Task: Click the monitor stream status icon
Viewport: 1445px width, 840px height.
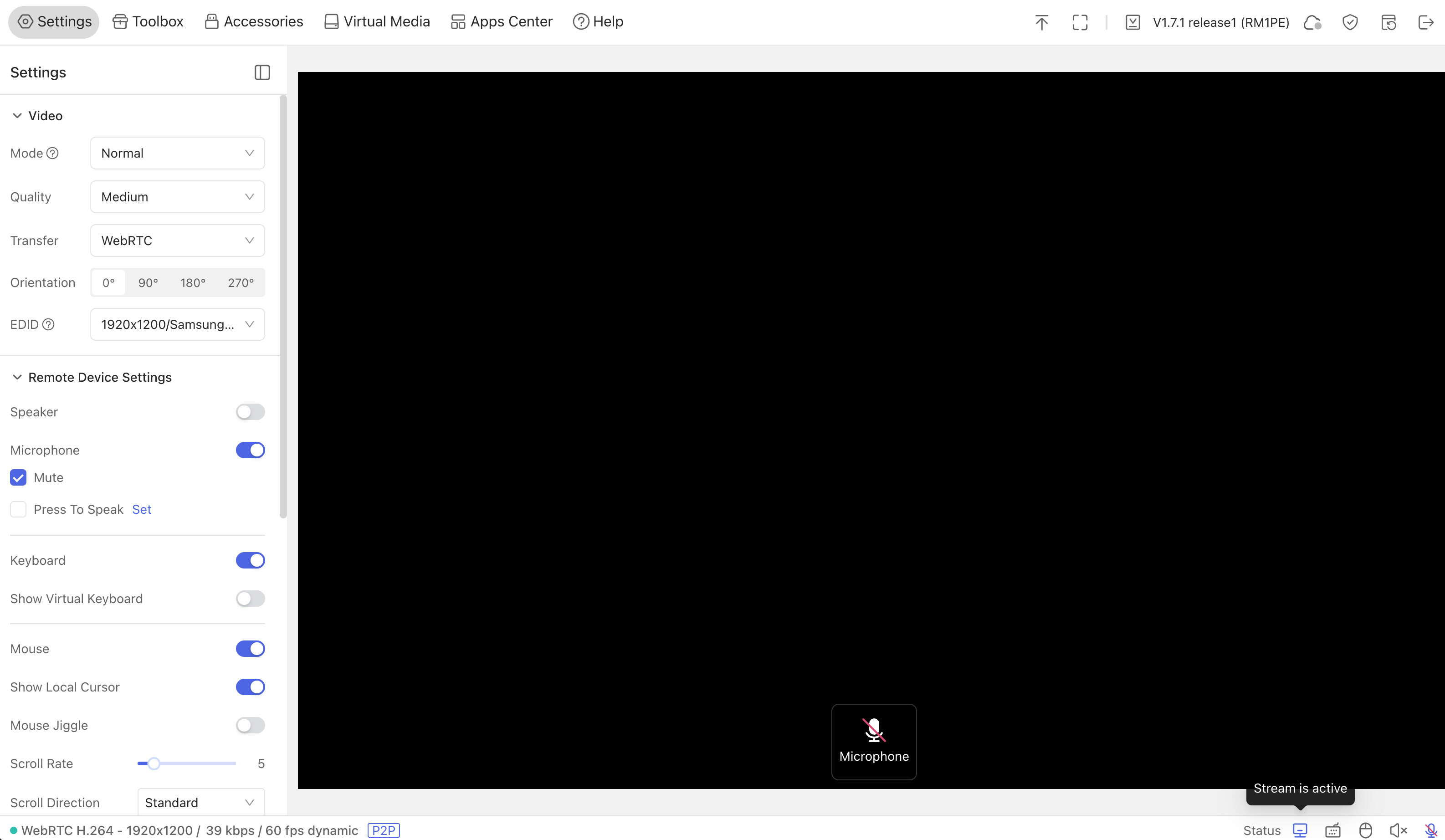Action: click(1300, 830)
